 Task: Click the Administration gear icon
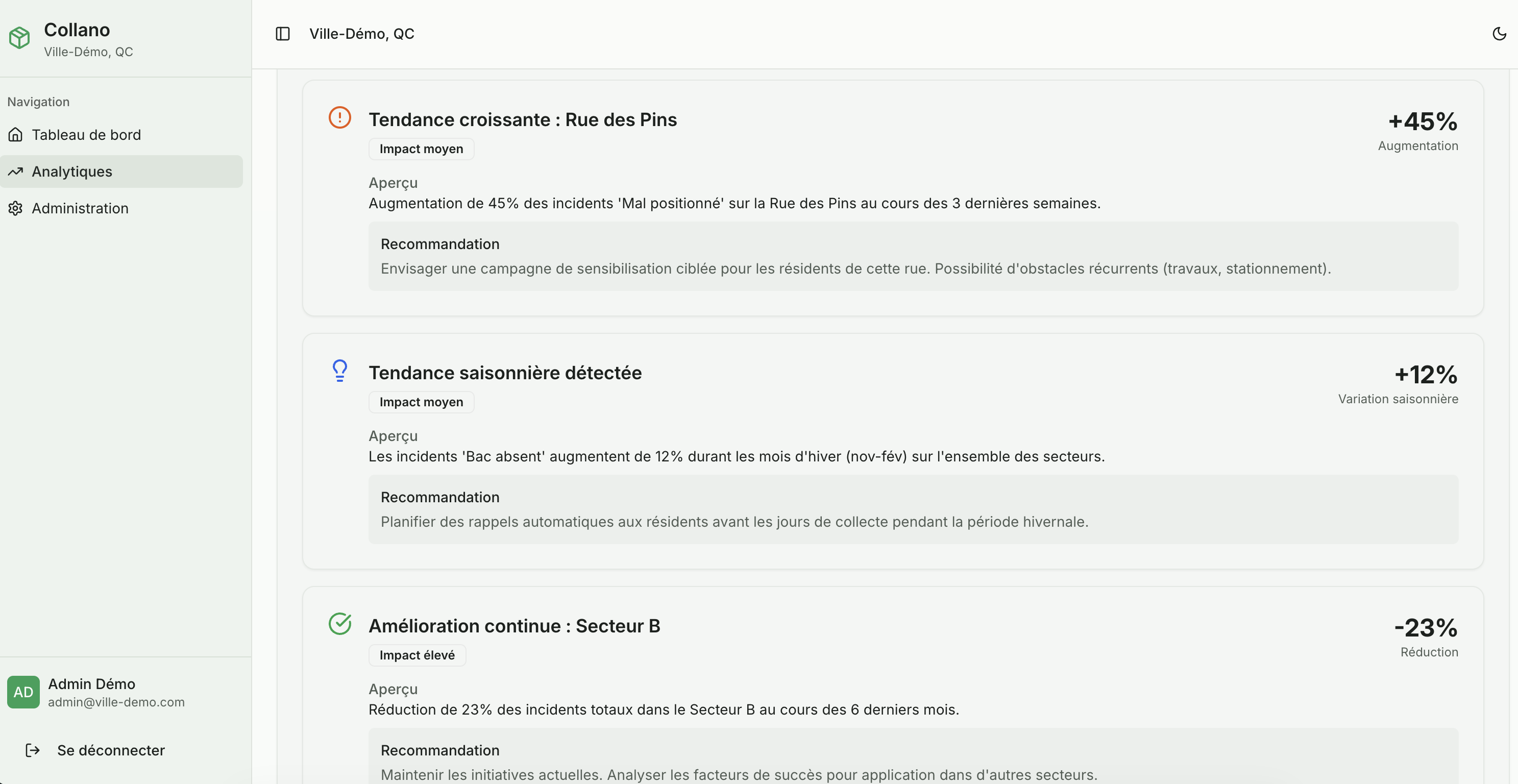point(16,209)
